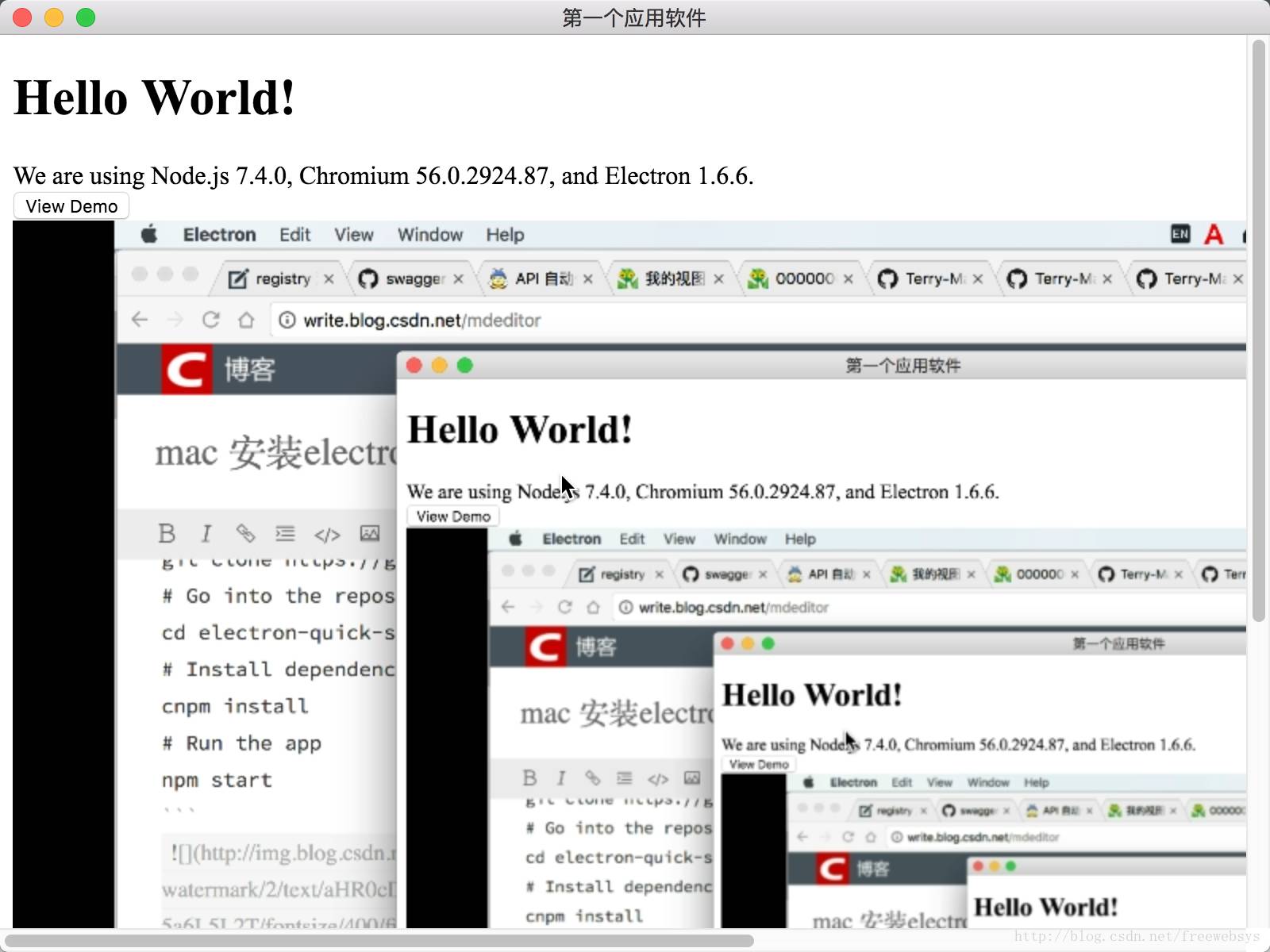
Task: Close the swagger tab in the largest mirrored browser
Action: point(458,279)
